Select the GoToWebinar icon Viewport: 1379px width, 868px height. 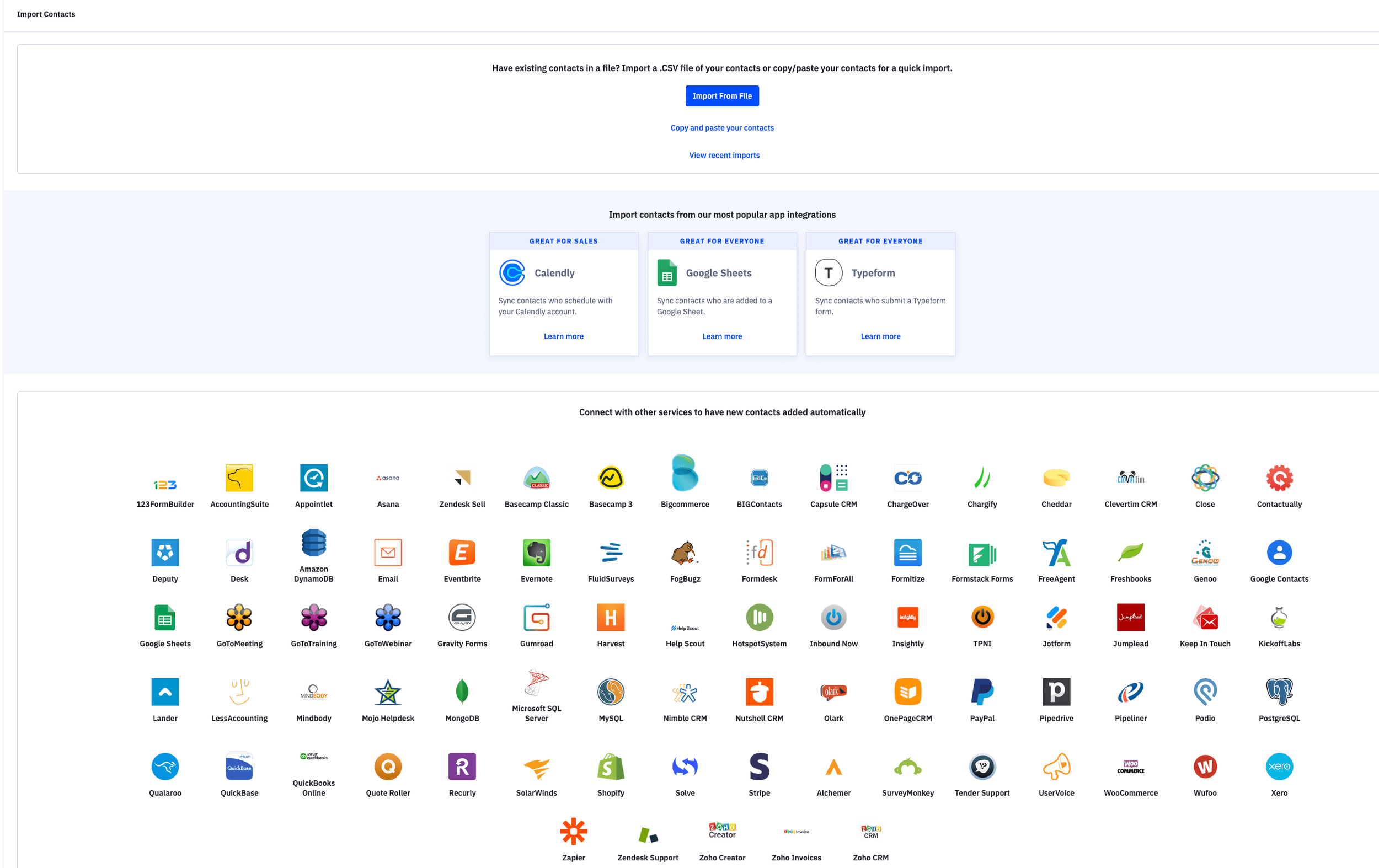click(388, 617)
